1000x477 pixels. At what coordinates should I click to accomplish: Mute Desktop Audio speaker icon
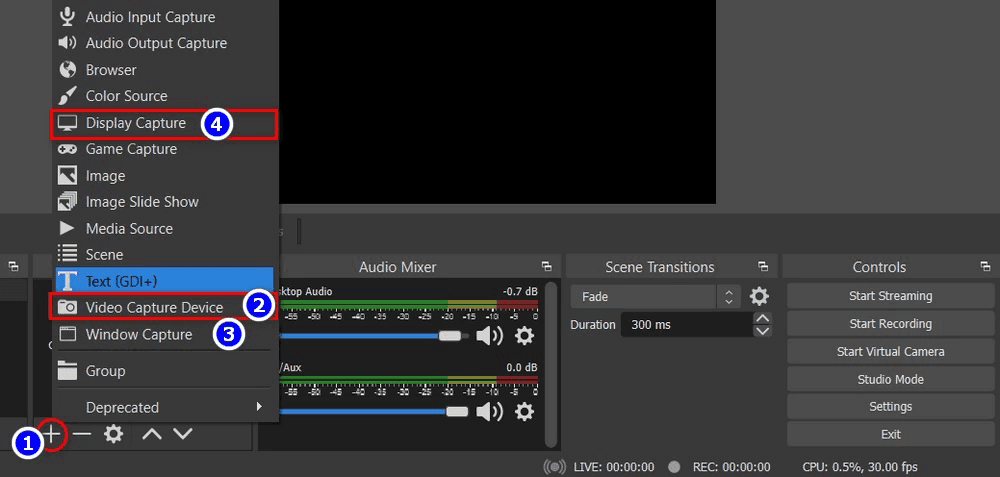coord(489,335)
